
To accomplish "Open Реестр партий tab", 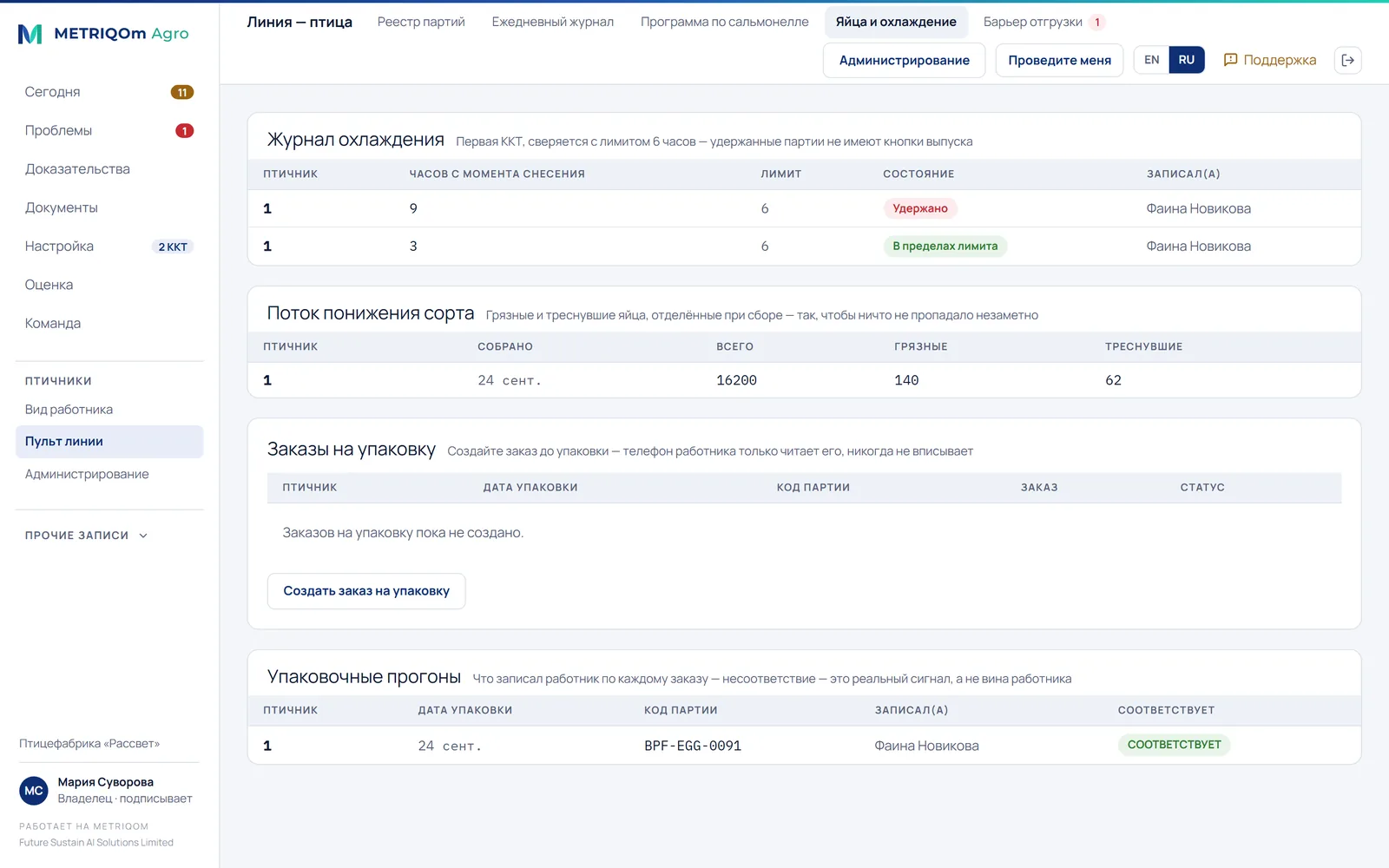I will point(421,22).
